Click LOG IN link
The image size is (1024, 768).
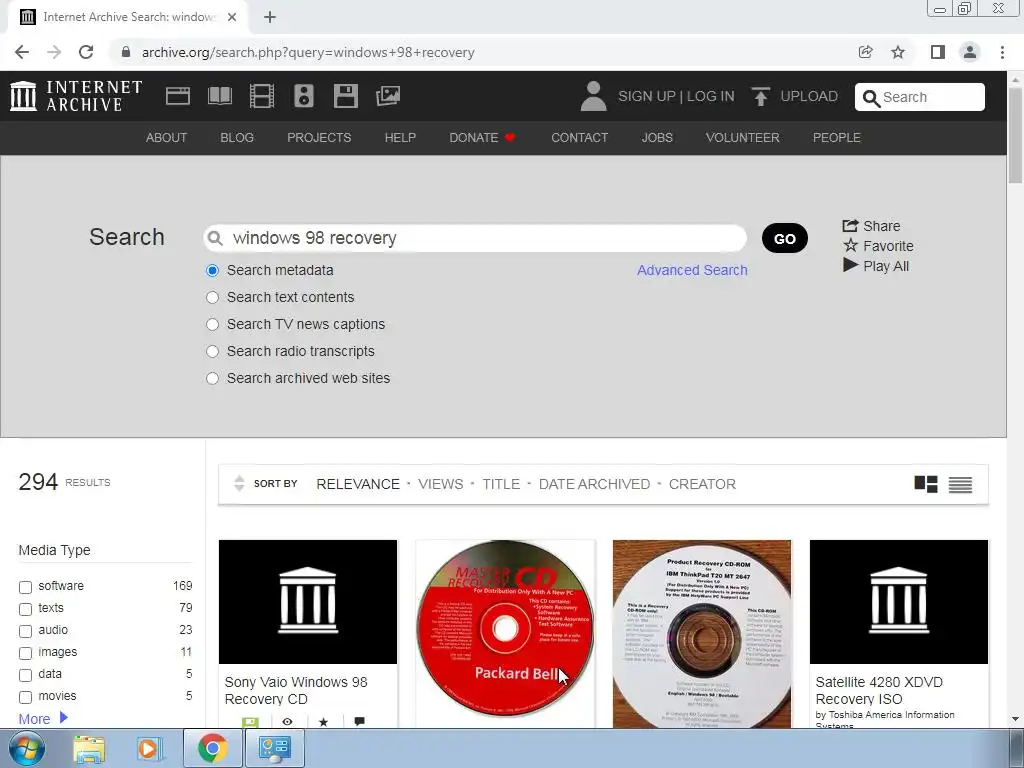(x=711, y=96)
